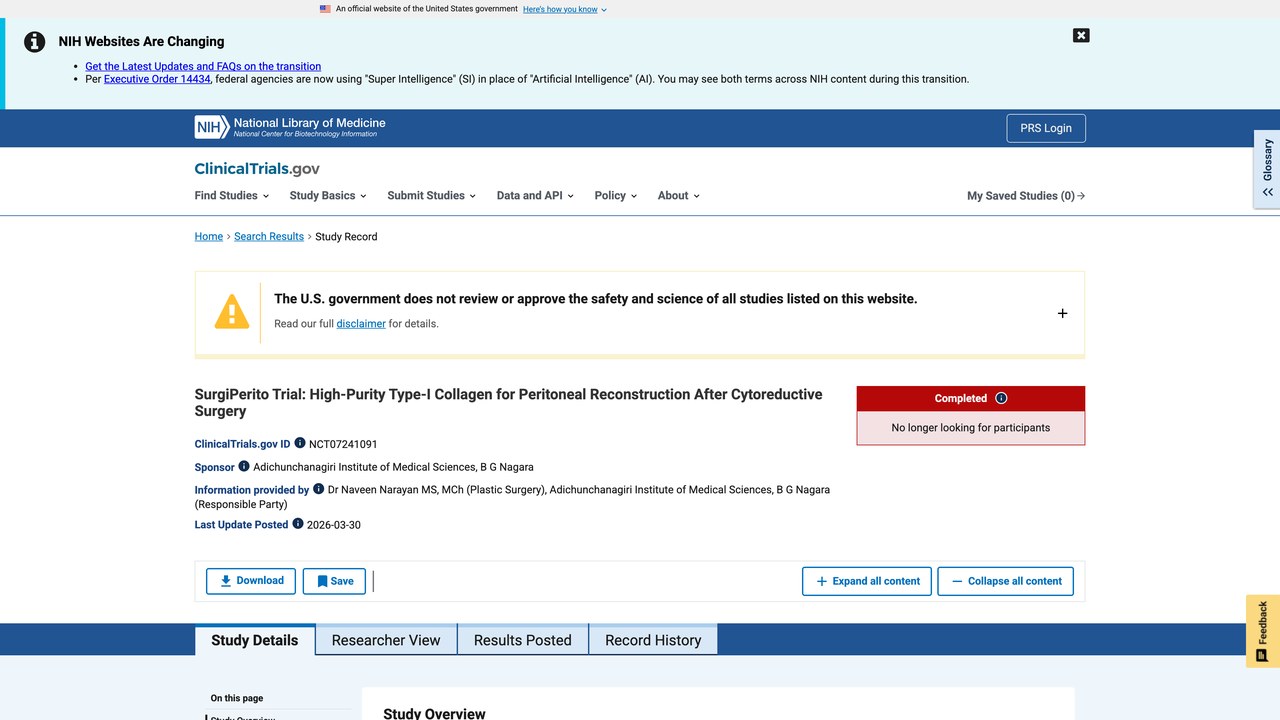This screenshot has width=1280, height=720.
Task: Switch to the Record History tab
Action: 653,640
